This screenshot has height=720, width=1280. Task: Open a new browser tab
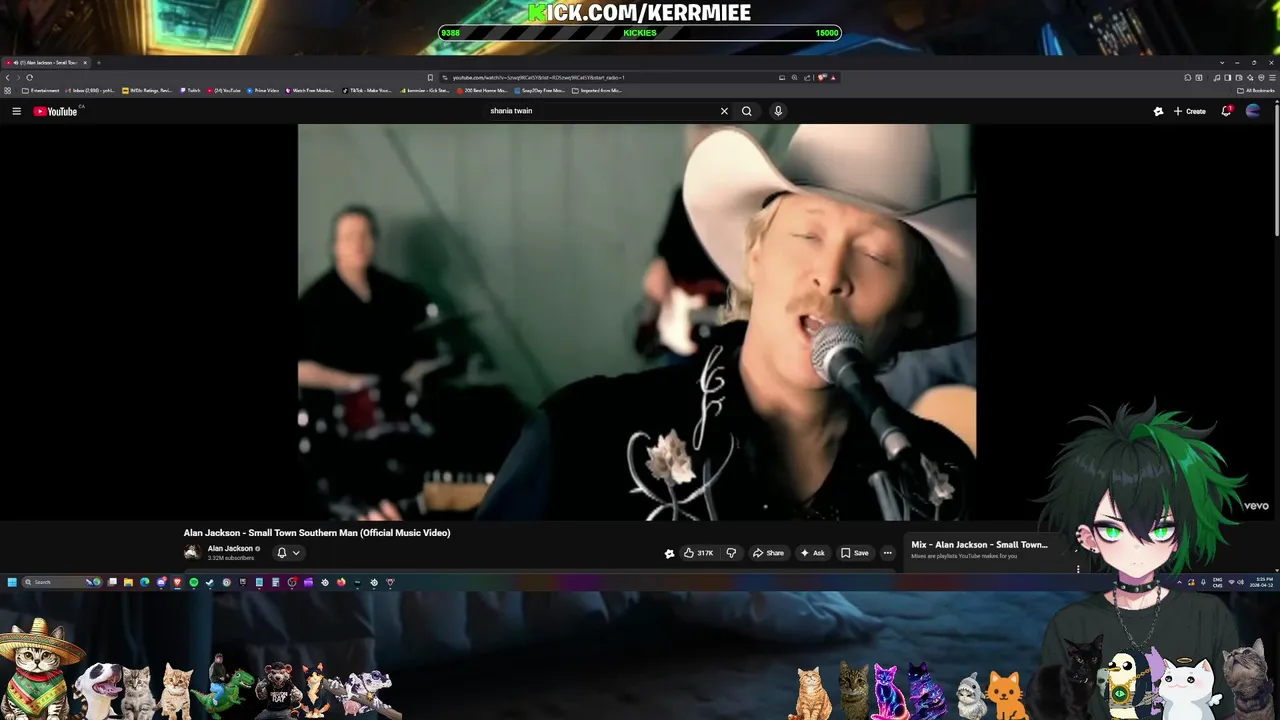coord(98,62)
